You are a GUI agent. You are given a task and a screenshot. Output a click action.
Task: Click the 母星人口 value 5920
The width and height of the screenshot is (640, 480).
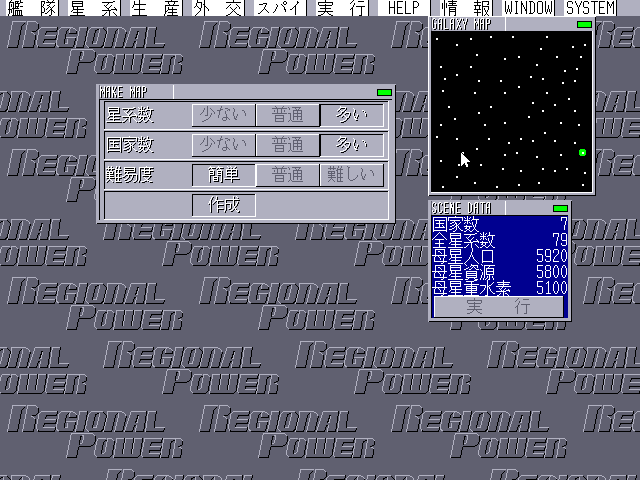(x=552, y=256)
